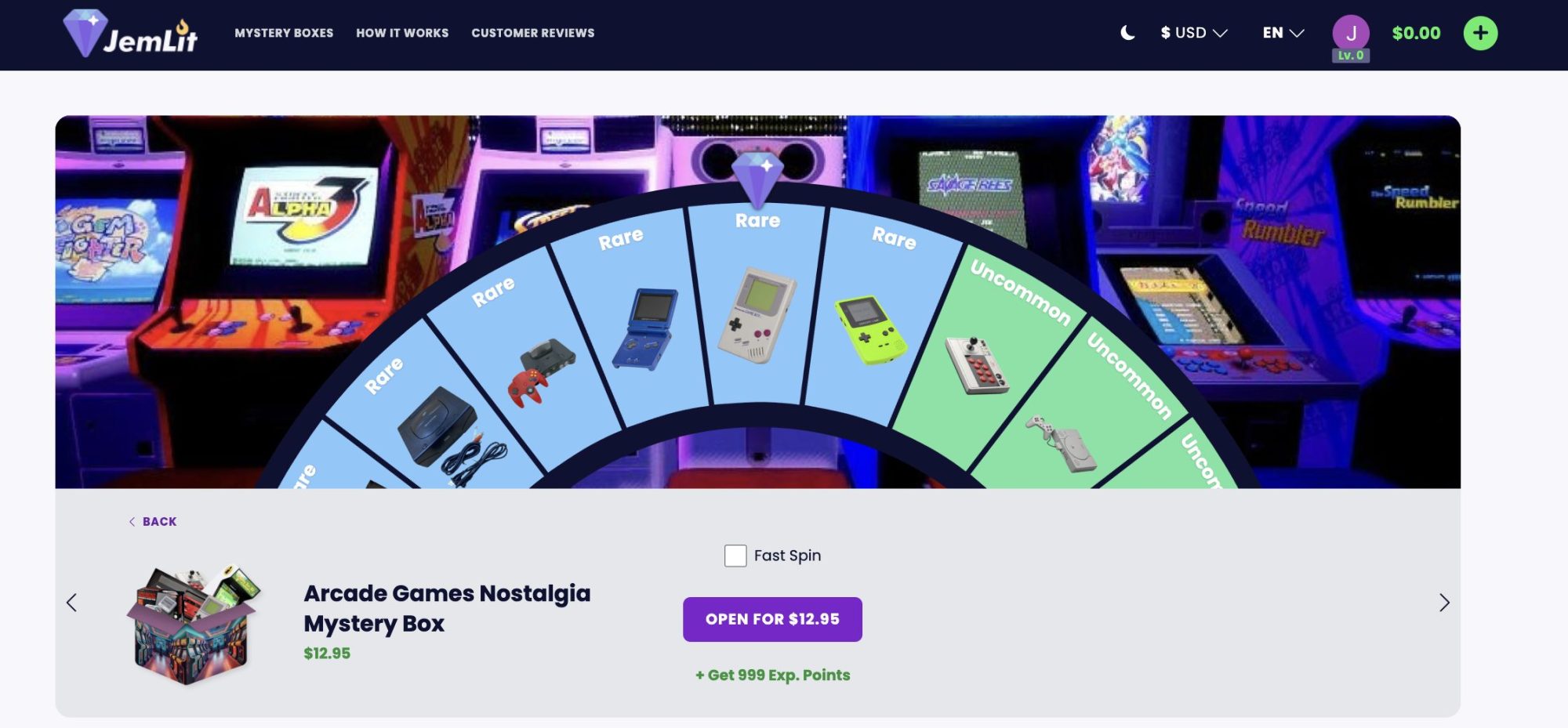The height and width of the screenshot is (728, 1568).
Task: Click the Arcade Games mystery box thumbnail
Action: pos(193,625)
